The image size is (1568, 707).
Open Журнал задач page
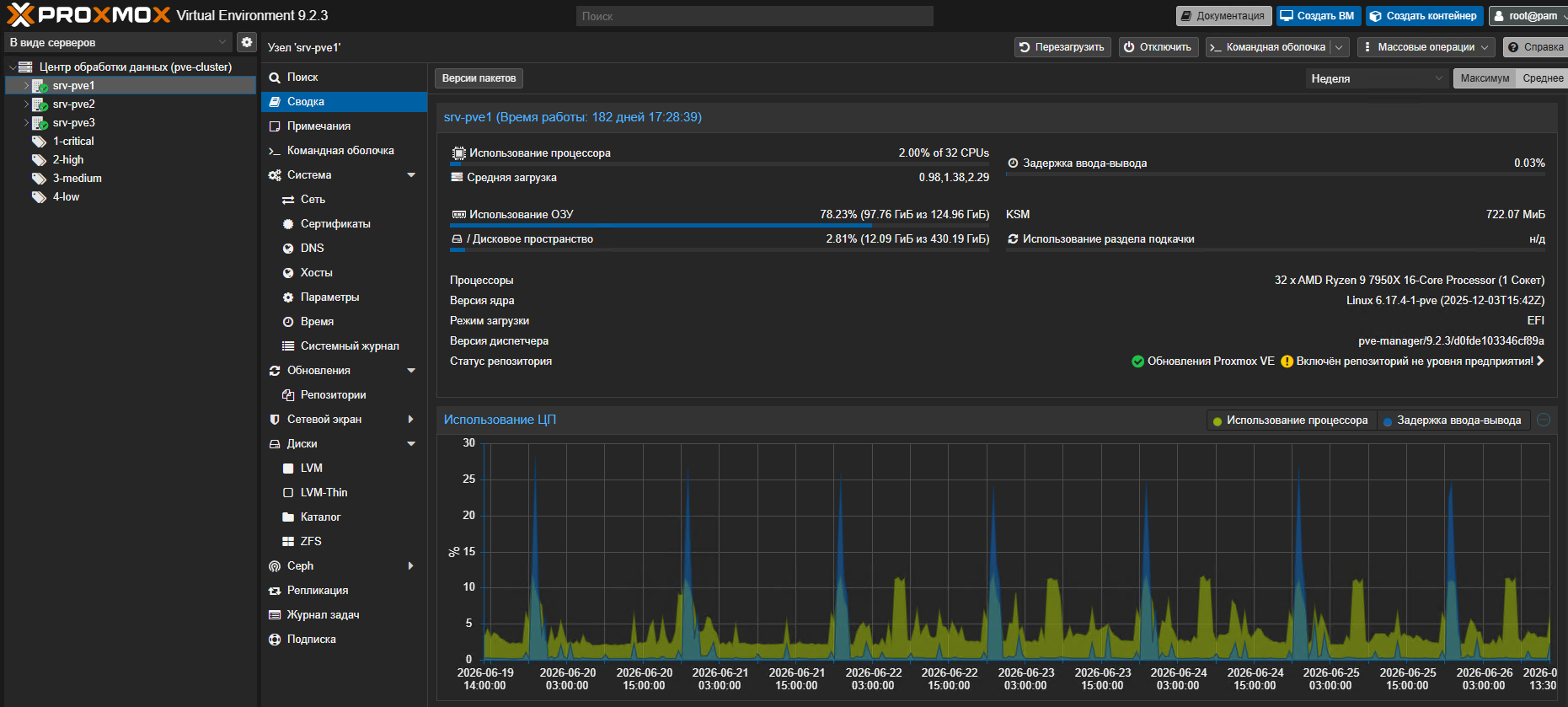pos(345,615)
